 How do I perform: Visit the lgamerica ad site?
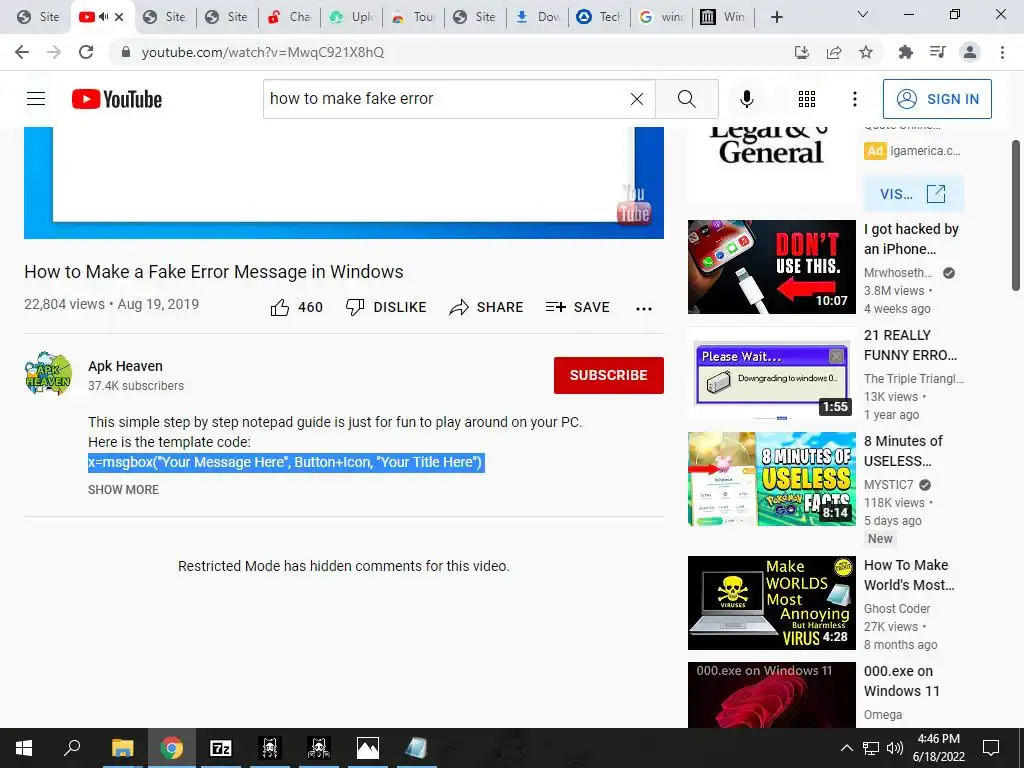pos(913,194)
